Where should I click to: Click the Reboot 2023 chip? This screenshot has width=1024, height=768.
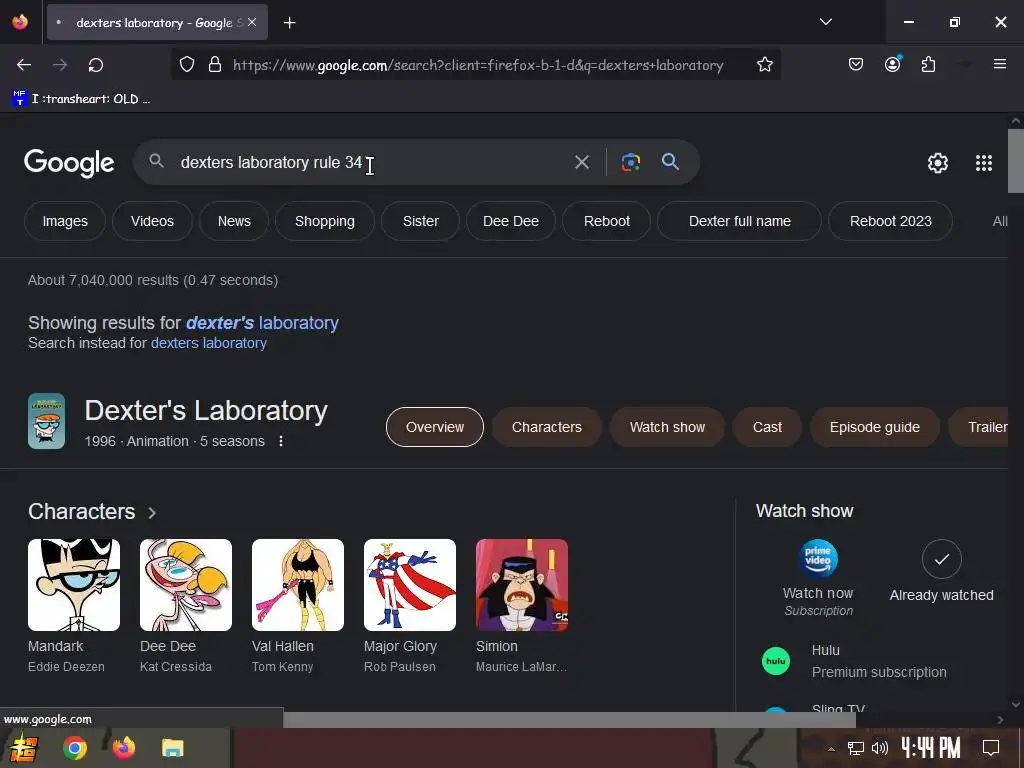point(890,221)
